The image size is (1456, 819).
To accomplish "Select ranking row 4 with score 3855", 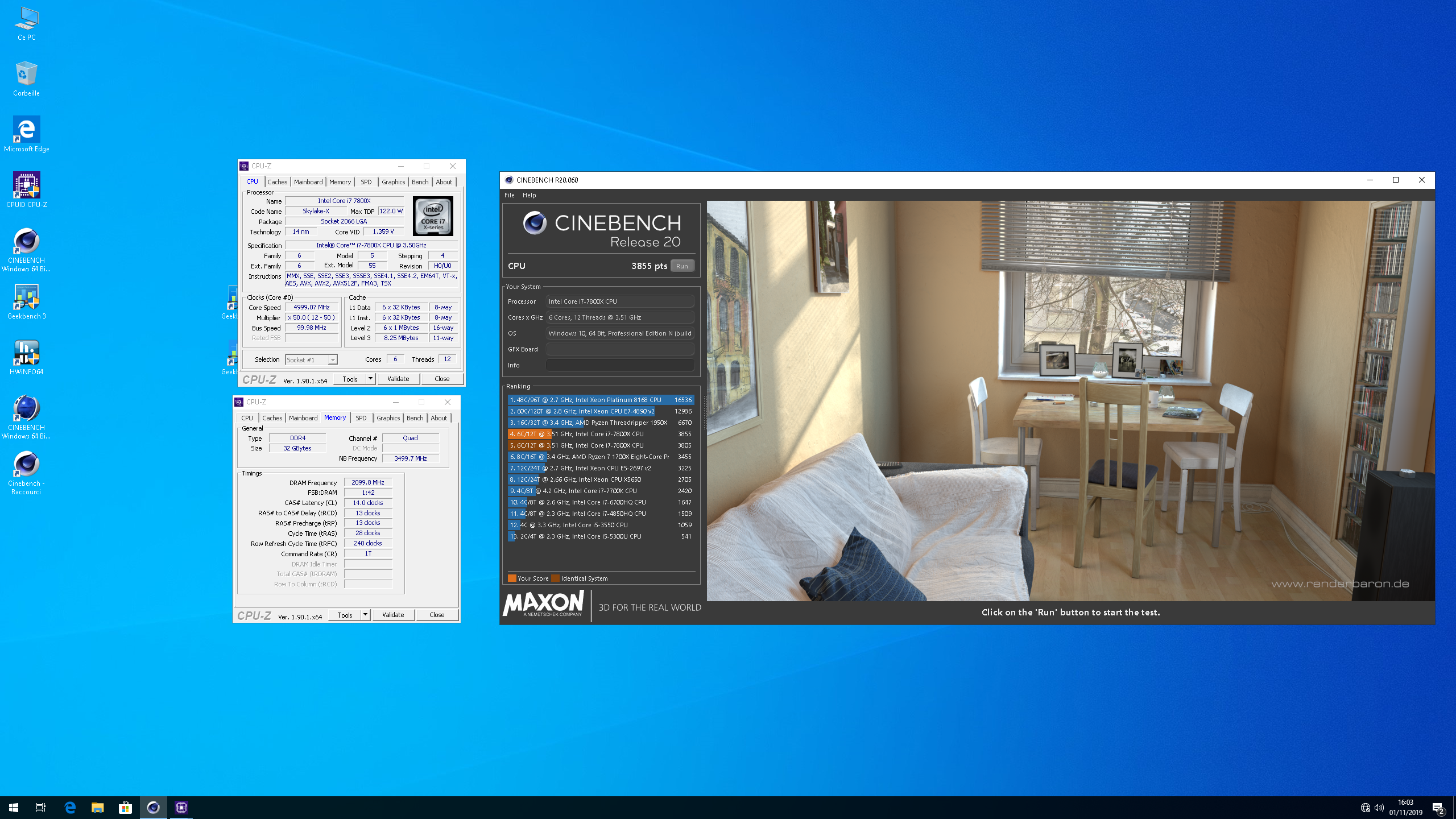I will coord(601,434).
